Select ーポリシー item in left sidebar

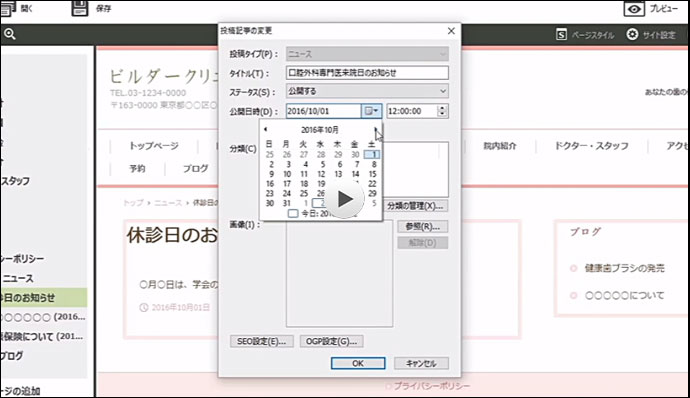click(22, 259)
